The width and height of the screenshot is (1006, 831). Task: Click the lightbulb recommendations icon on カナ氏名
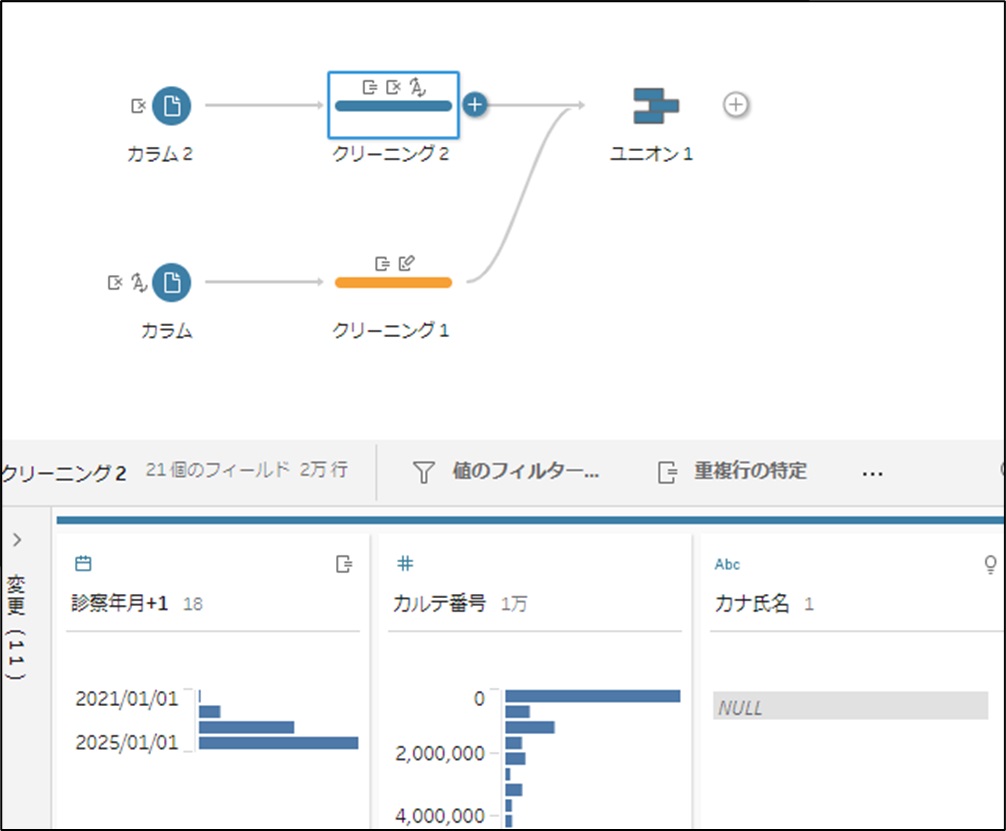pos(990,565)
